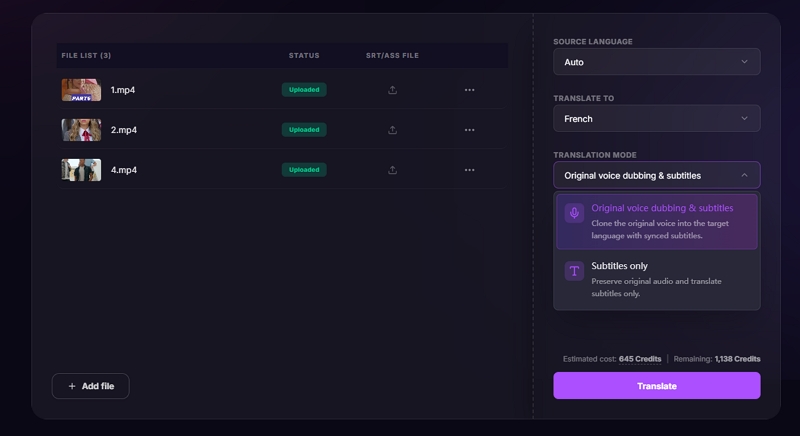This screenshot has height=436, width=800.
Task: Click the Remaining 1,138 Credits text
Action: tap(717, 359)
